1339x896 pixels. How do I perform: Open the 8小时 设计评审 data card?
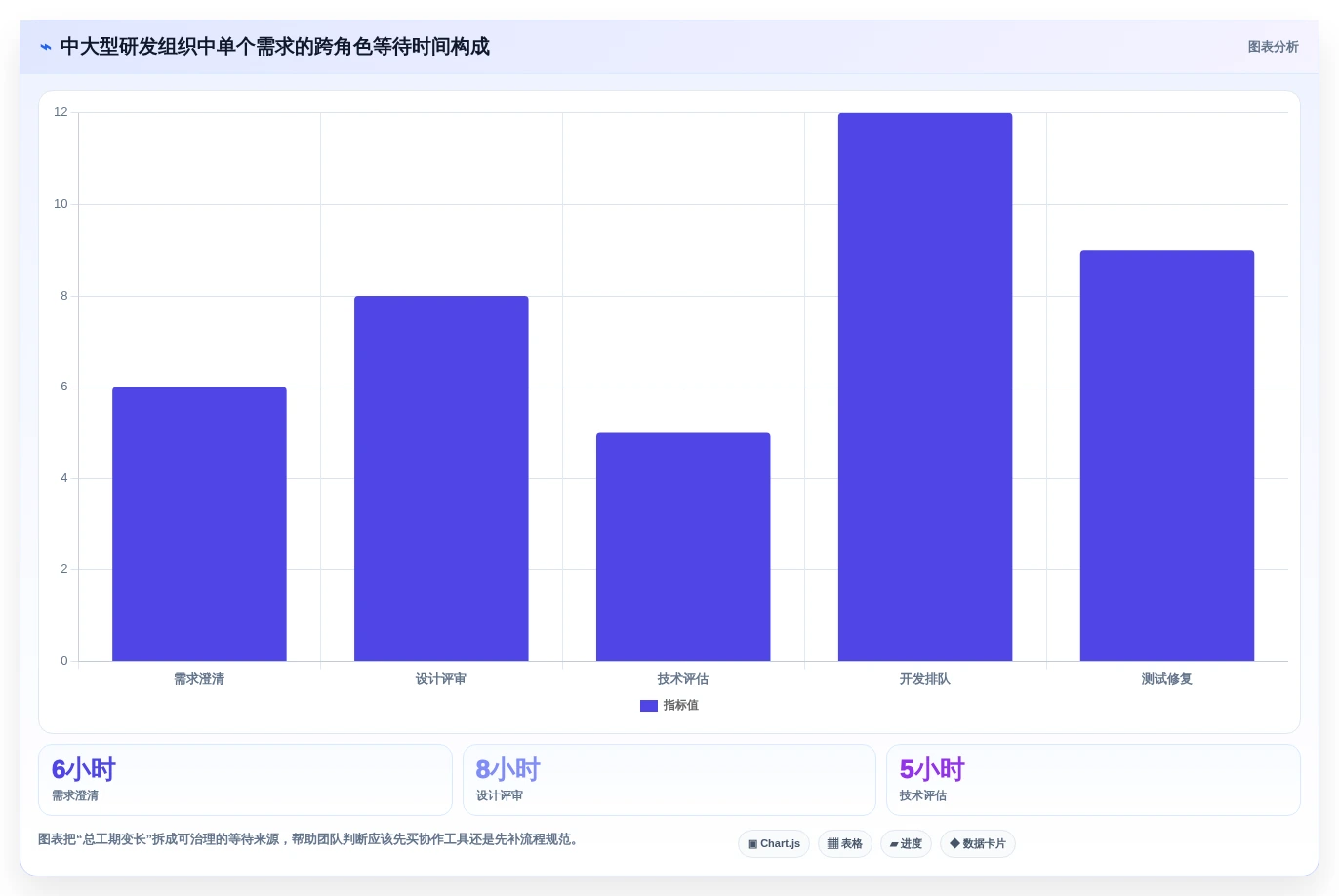669,780
